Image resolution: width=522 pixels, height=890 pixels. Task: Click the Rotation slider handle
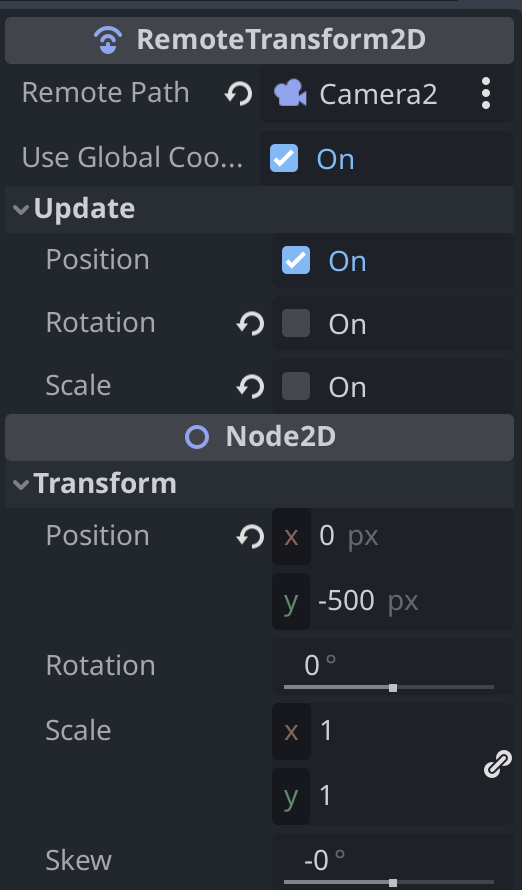point(393,688)
